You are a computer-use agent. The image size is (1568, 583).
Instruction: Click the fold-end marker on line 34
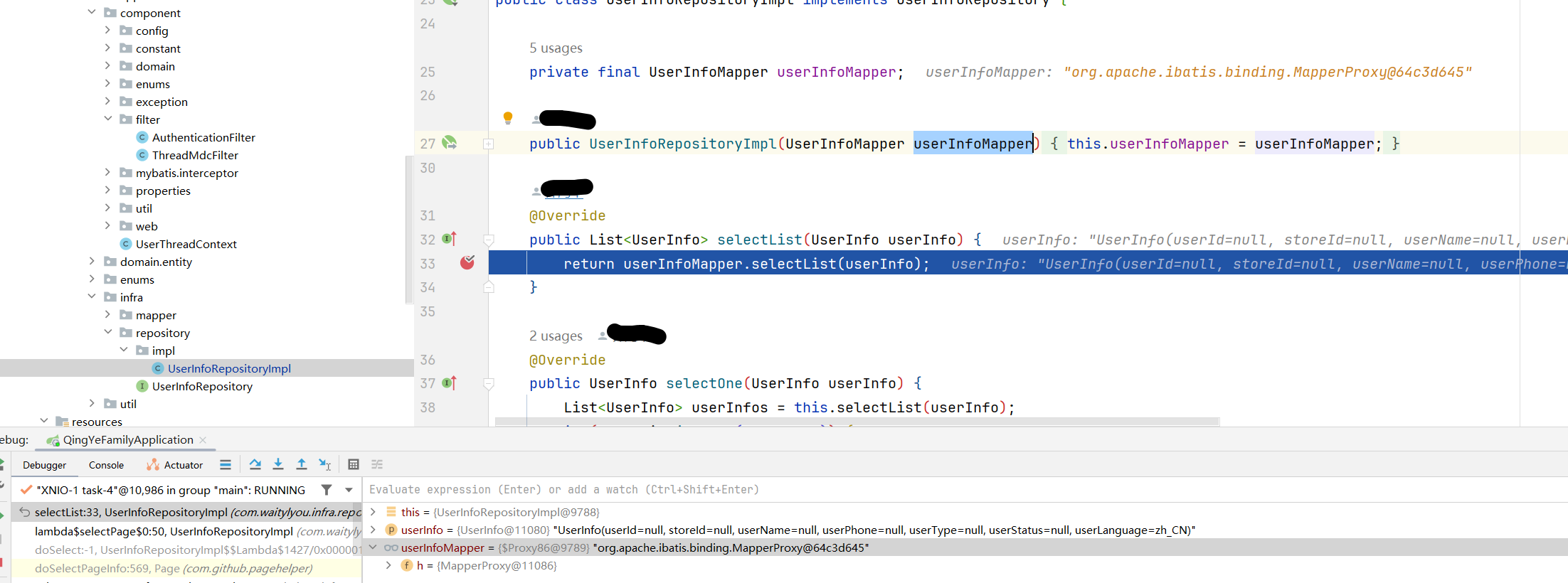(489, 287)
